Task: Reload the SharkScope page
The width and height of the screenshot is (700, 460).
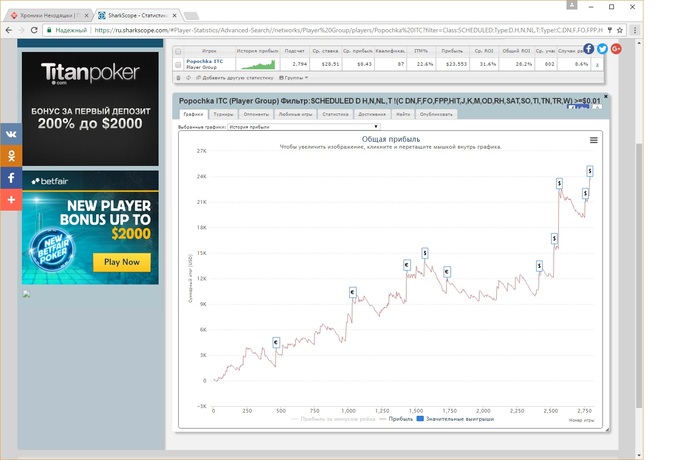Action: coord(34,30)
